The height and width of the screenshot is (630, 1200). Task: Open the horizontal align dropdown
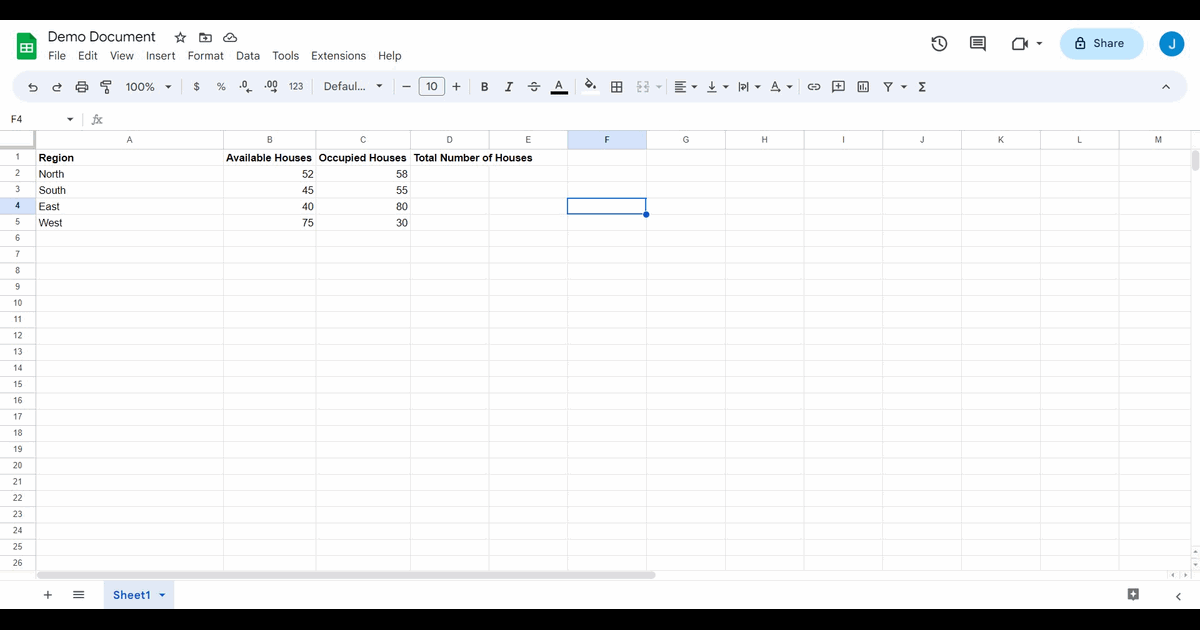click(685, 87)
